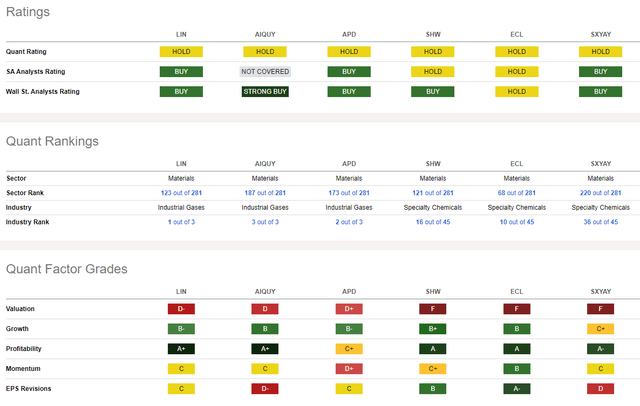Select SXYAY Growth grade C+
Viewport: 640px width, 406px height.
pyautogui.click(x=600, y=329)
